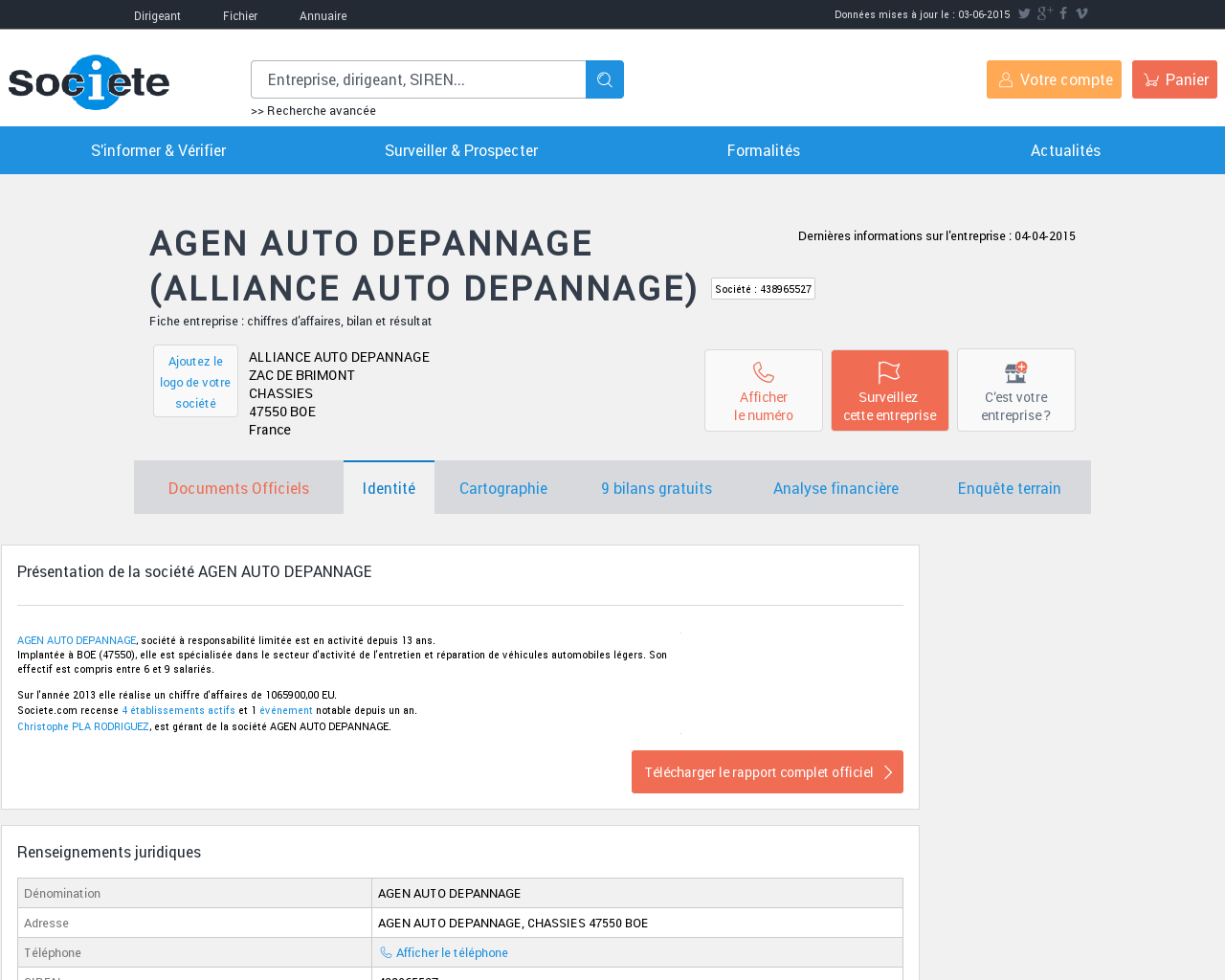Open Votre compte button

(1054, 79)
